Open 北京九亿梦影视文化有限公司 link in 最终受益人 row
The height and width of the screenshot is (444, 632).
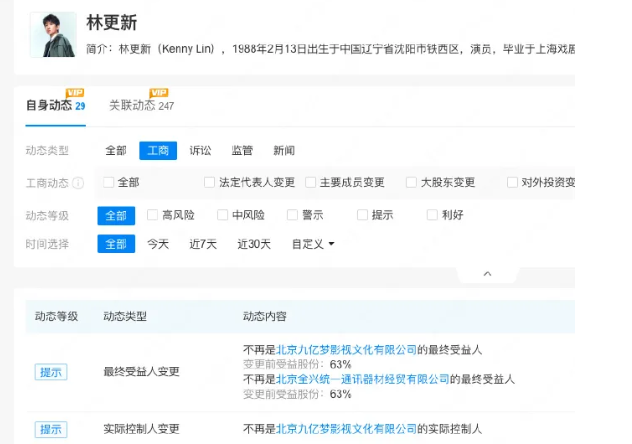click(x=346, y=350)
